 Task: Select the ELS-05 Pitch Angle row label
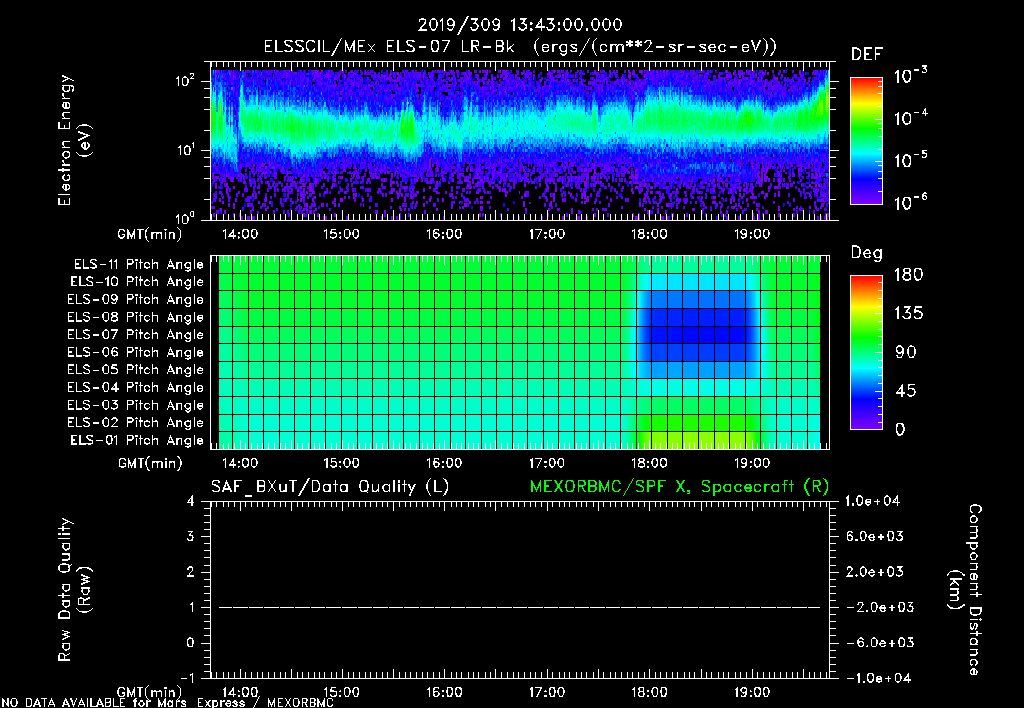click(136, 370)
